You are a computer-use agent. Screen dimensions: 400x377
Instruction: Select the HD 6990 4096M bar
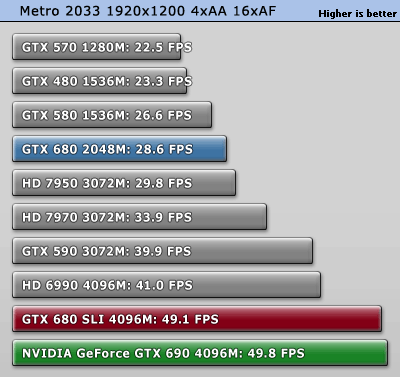pyautogui.click(x=167, y=285)
